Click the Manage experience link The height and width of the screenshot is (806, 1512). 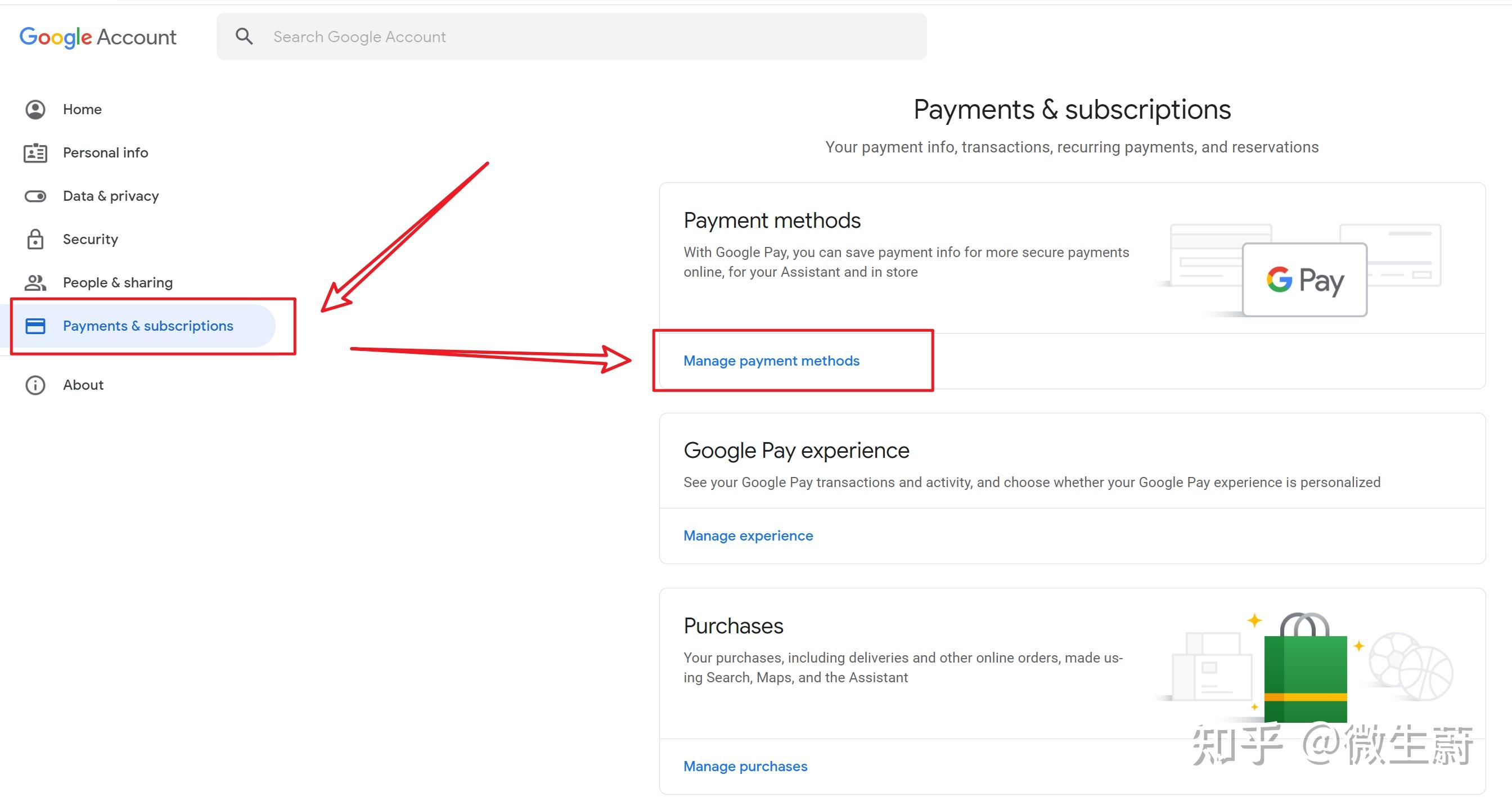[x=748, y=535]
